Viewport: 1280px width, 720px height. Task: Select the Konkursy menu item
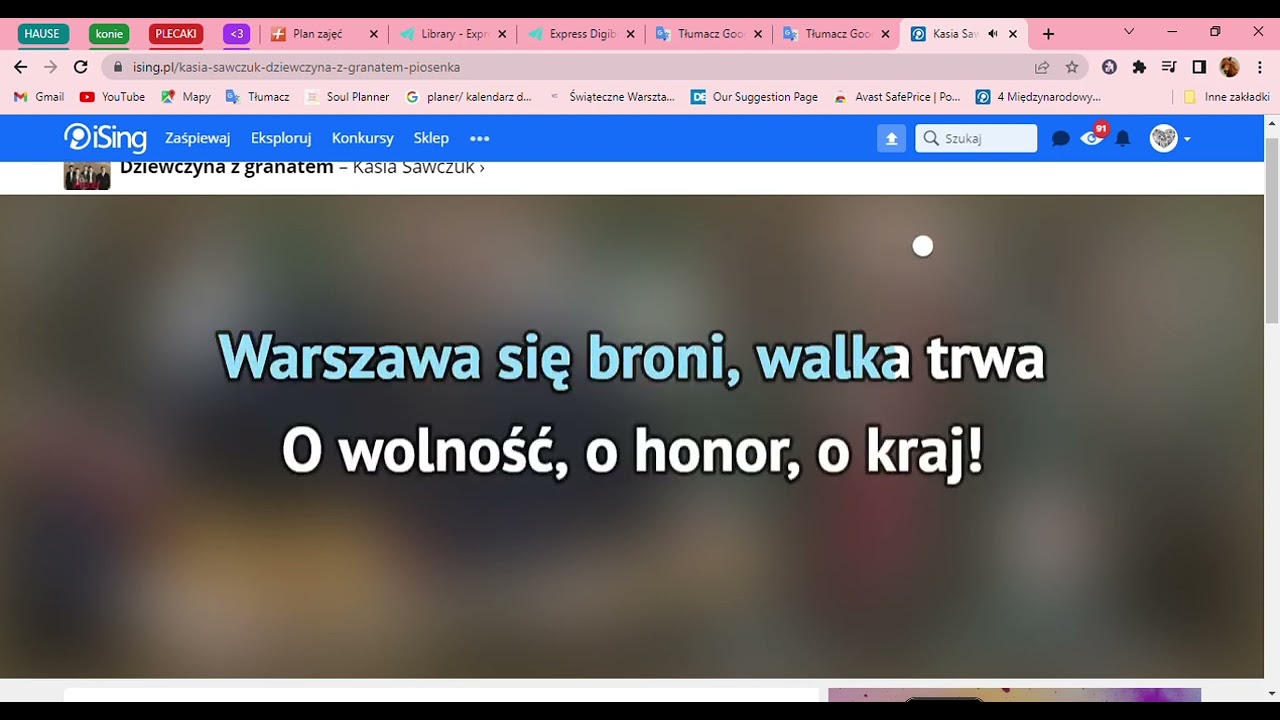pos(363,138)
